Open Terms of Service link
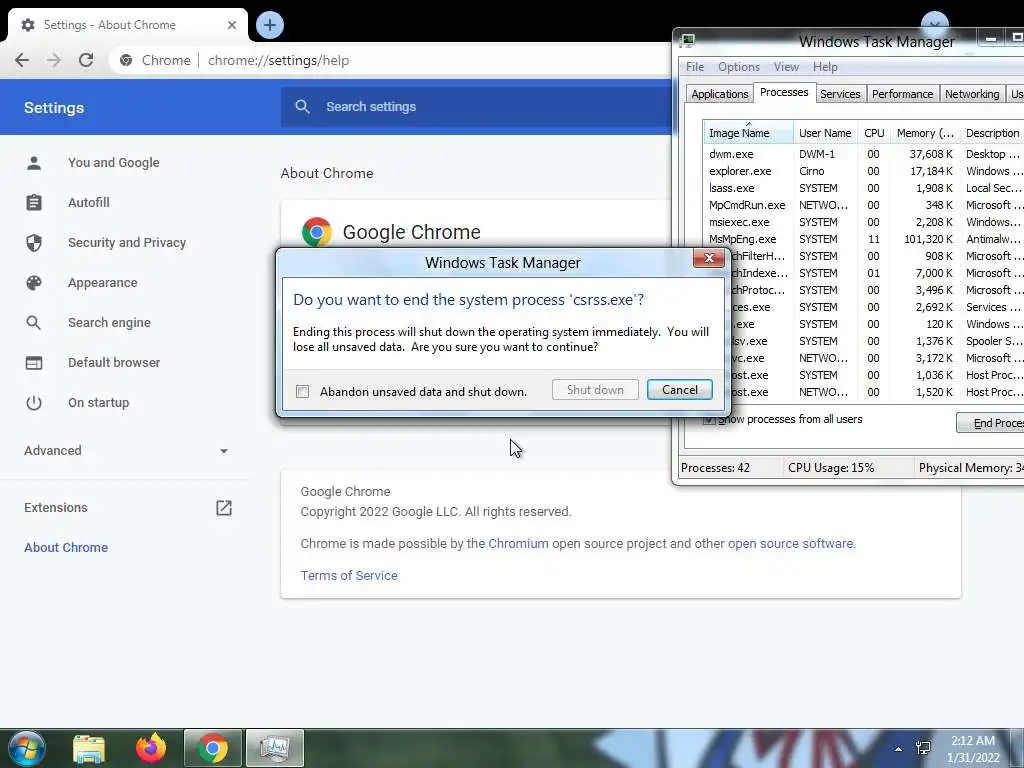Image resolution: width=1024 pixels, height=768 pixels. coord(349,575)
